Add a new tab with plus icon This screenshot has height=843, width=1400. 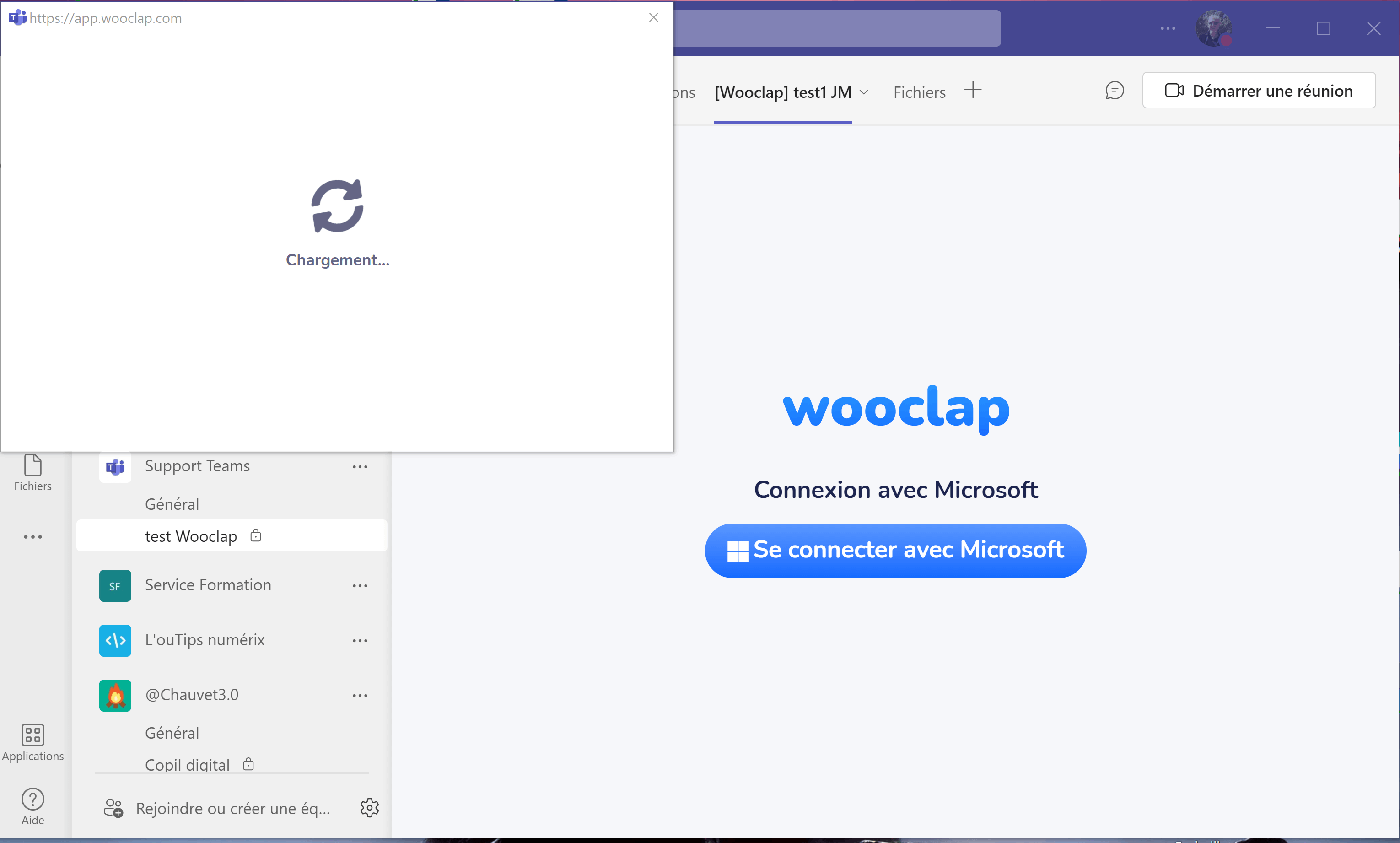(x=973, y=90)
